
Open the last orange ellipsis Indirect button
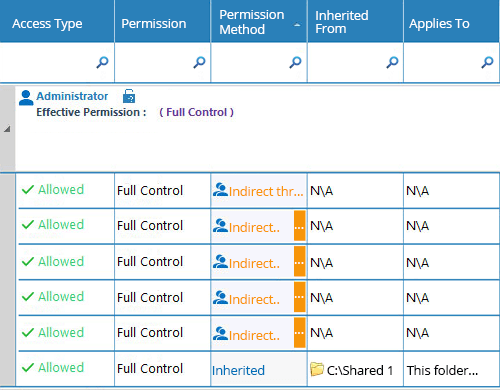(300, 333)
